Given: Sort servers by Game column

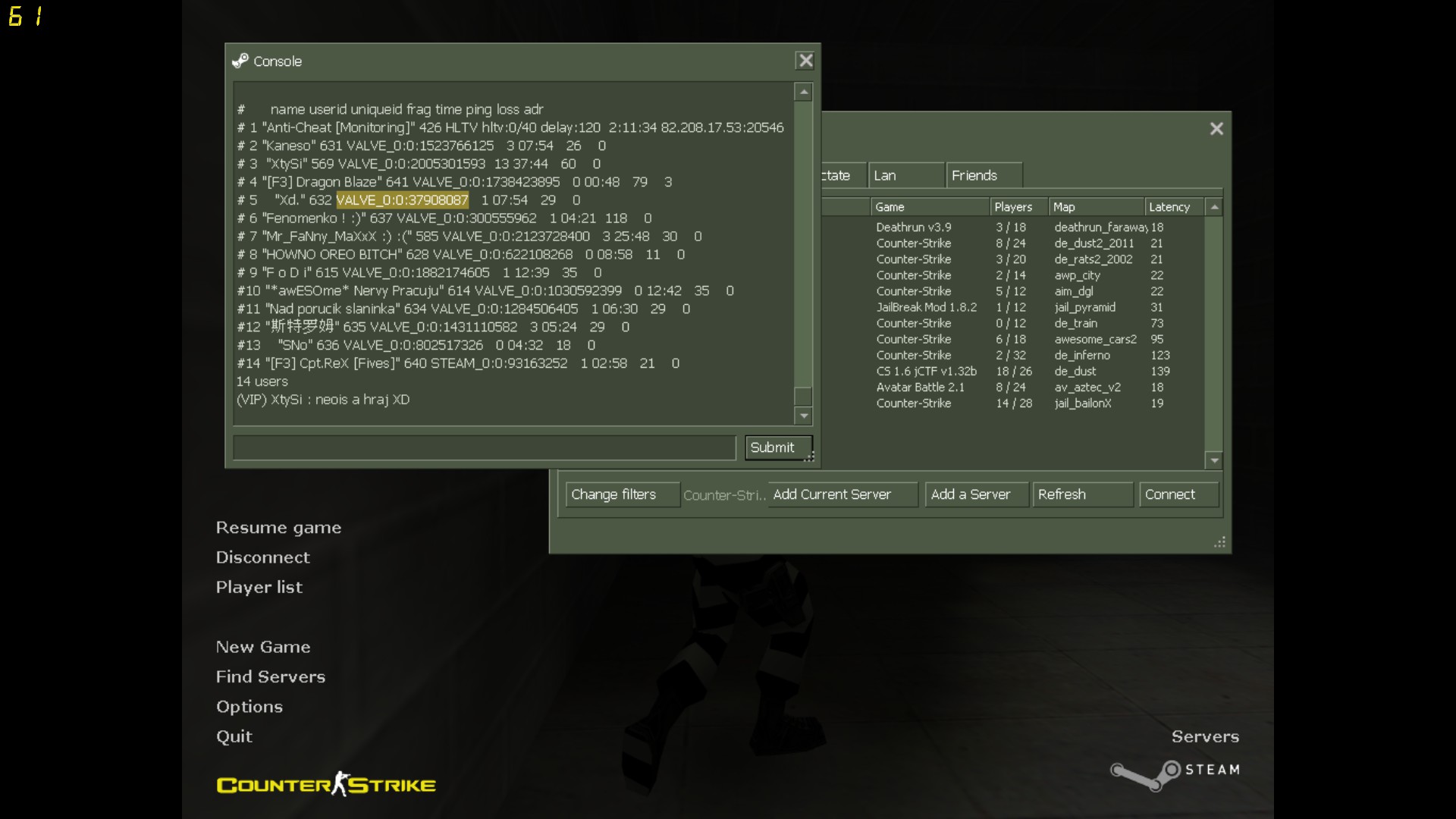Looking at the screenshot, I should (930, 207).
